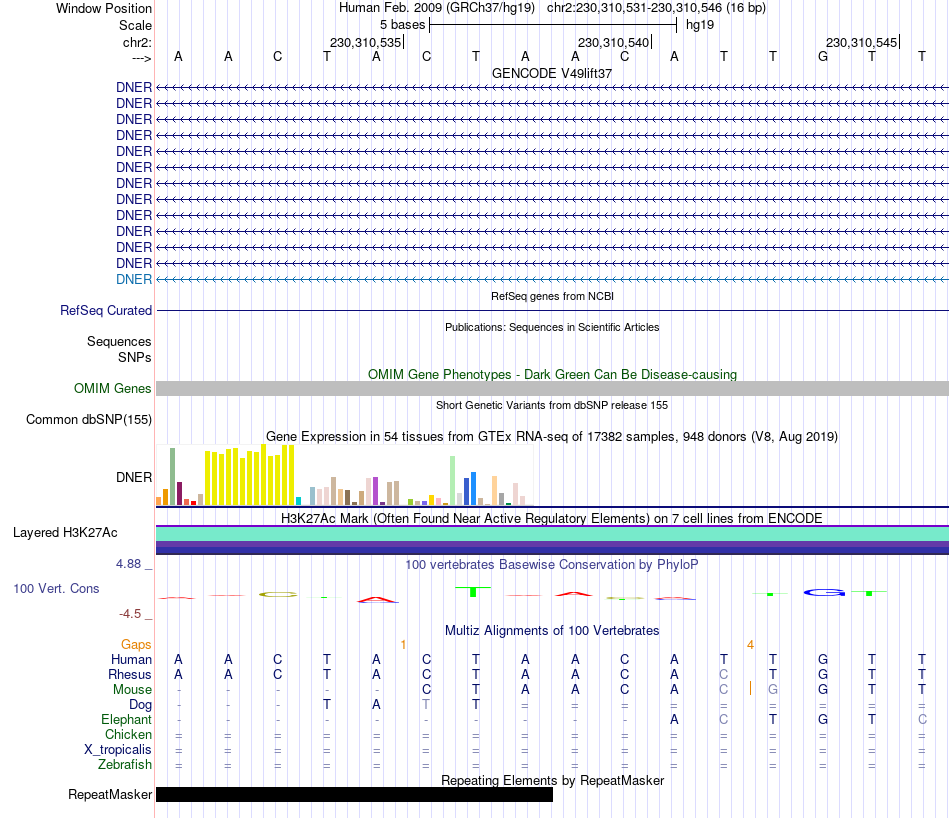950x818 pixels.
Task: Open the 100 Vert. Cons track label
Action: point(56,588)
